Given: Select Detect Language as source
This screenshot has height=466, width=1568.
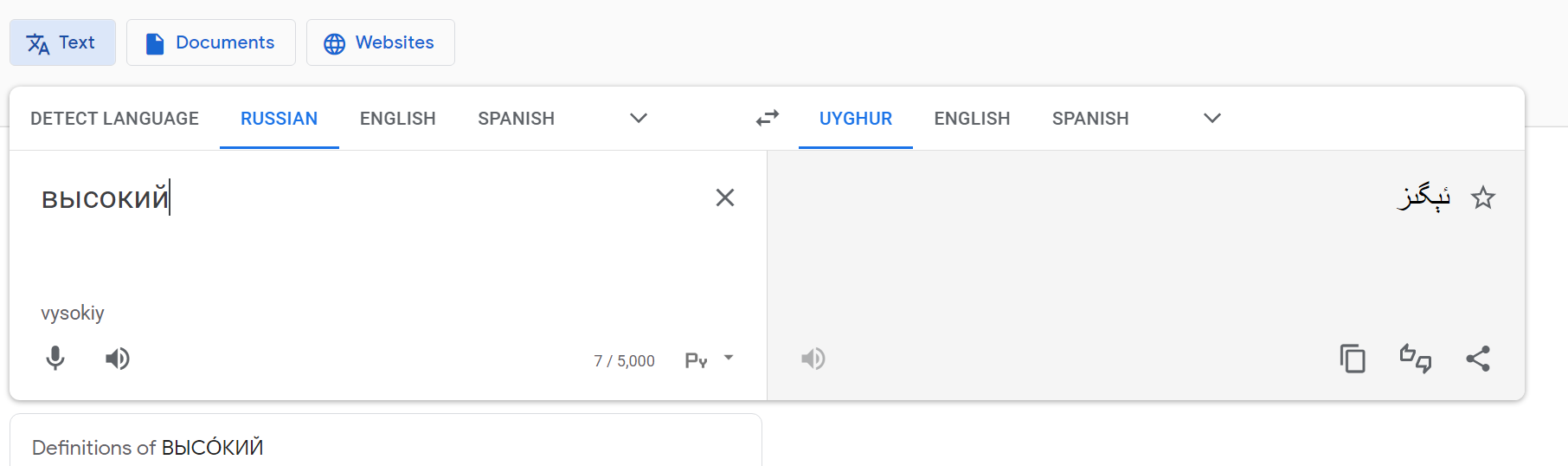Looking at the screenshot, I should (114, 119).
